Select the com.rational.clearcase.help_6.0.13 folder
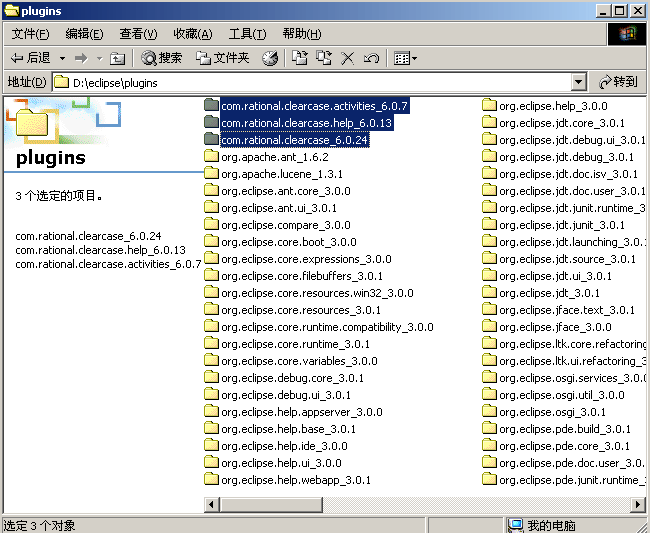 [306, 123]
